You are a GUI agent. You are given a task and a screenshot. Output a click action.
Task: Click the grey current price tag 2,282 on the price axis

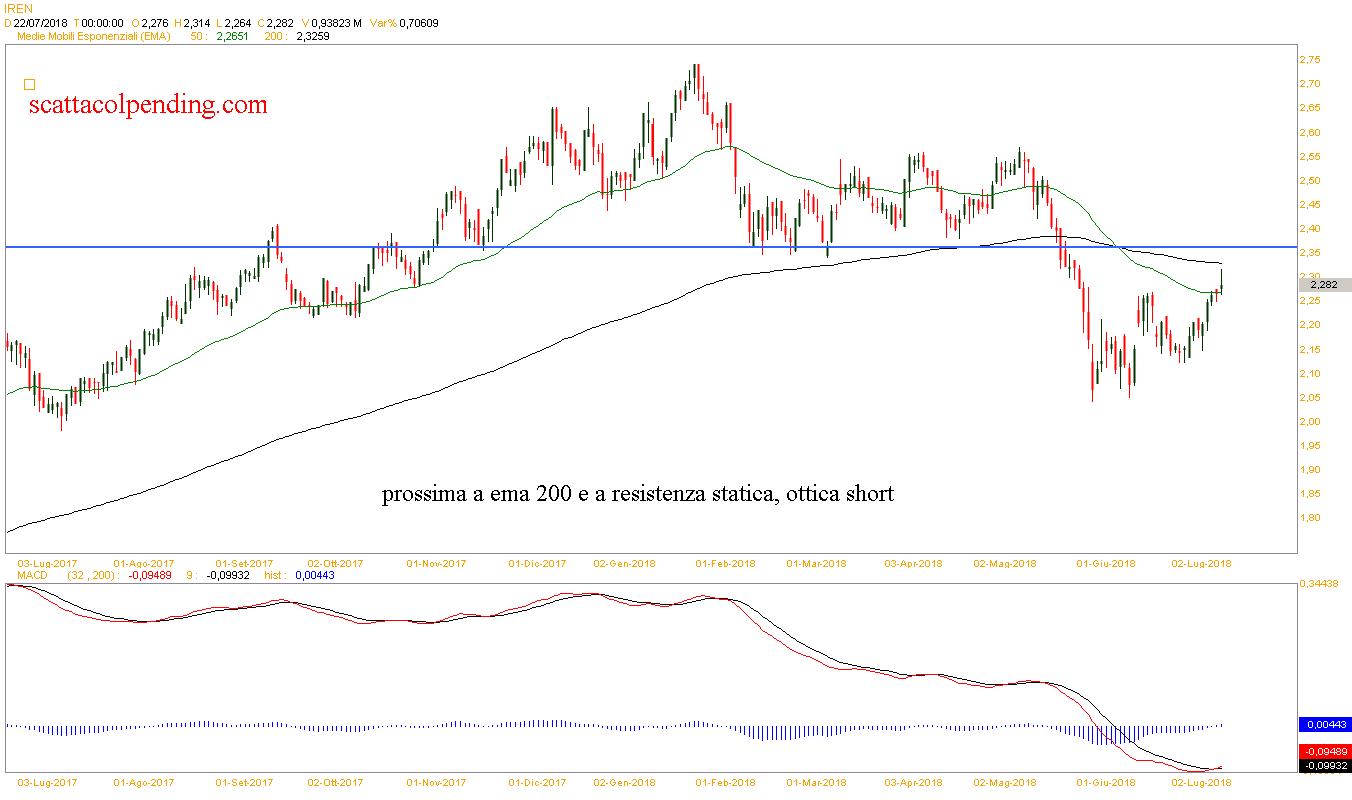point(1323,285)
